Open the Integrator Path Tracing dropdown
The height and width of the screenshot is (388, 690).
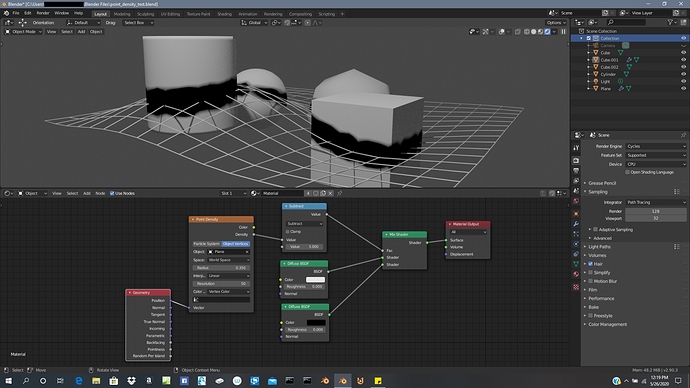(656, 202)
